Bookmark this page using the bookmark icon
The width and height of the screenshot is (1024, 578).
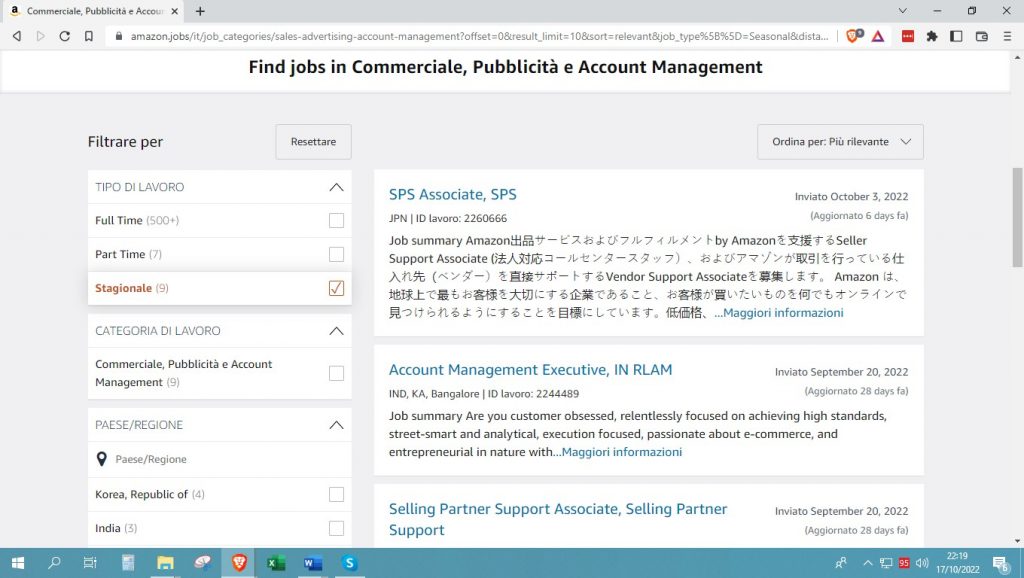[89, 36]
